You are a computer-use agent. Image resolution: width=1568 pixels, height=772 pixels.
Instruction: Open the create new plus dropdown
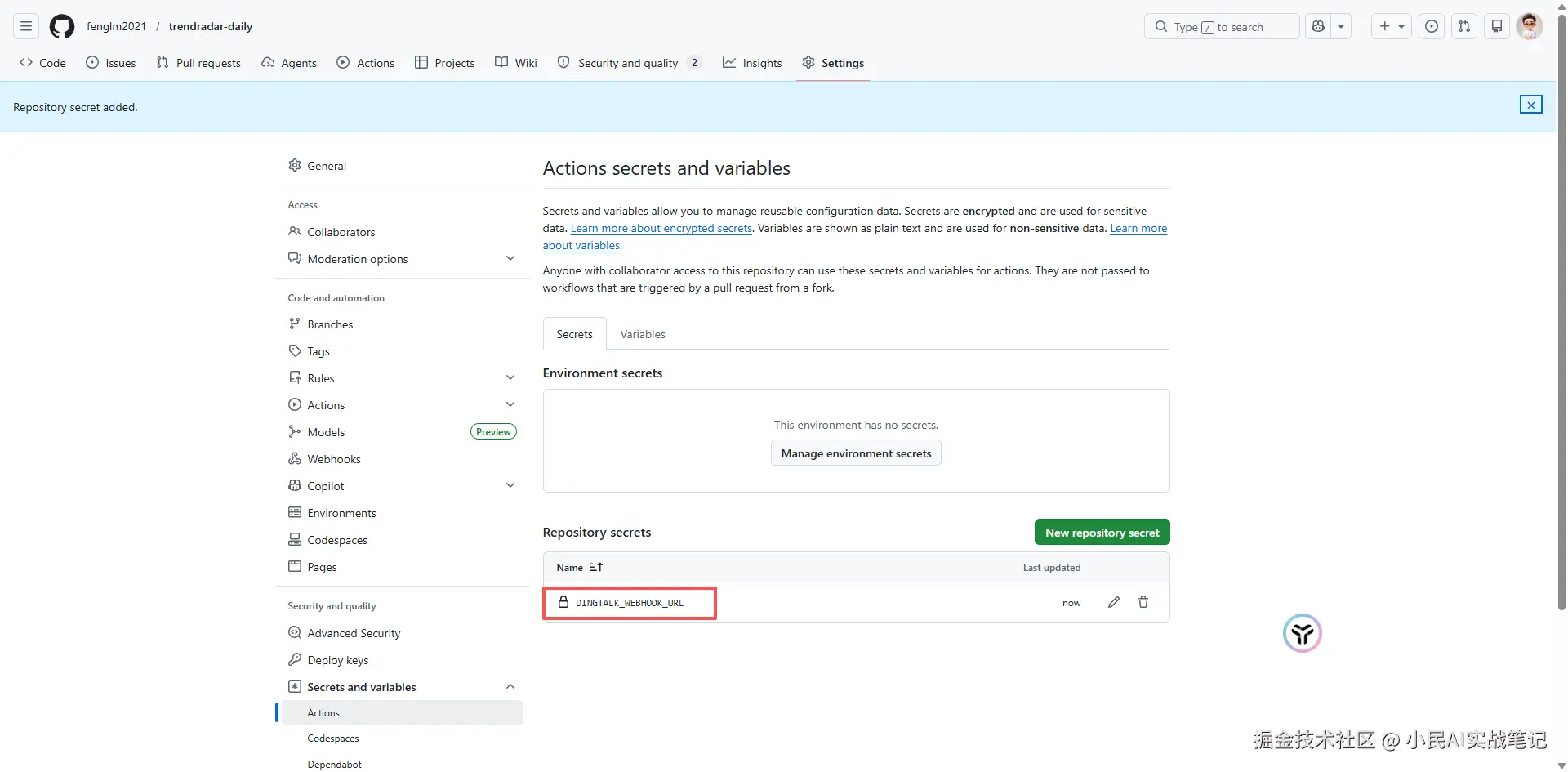pos(1391,27)
